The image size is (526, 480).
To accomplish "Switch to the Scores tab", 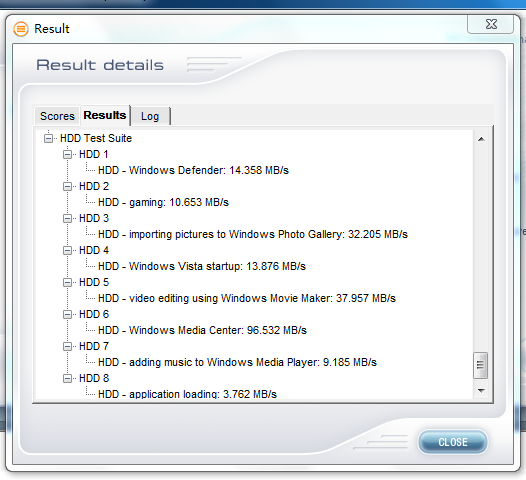I will (57, 116).
